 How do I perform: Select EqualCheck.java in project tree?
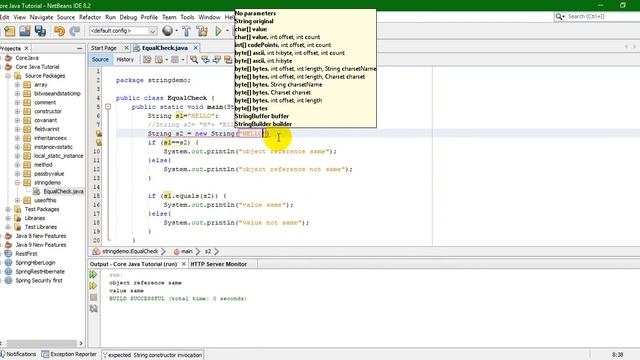coord(63,191)
